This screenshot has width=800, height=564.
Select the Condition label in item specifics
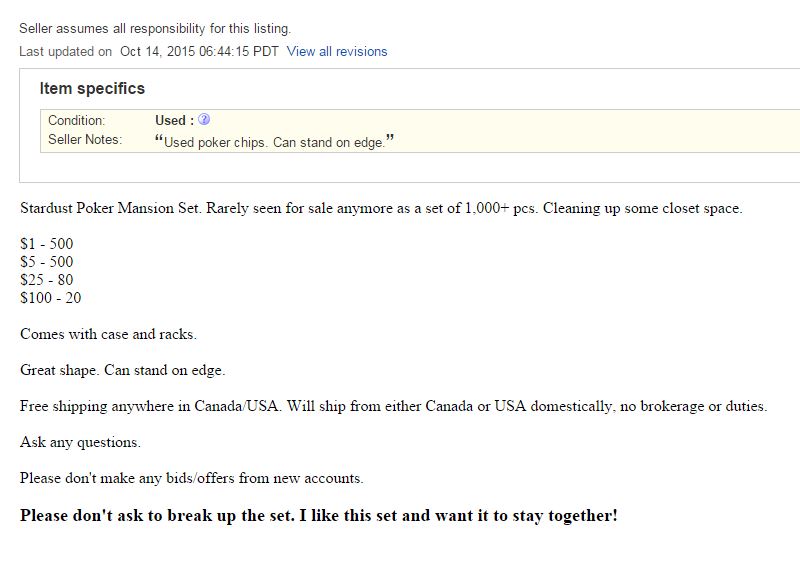pos(77,120)
